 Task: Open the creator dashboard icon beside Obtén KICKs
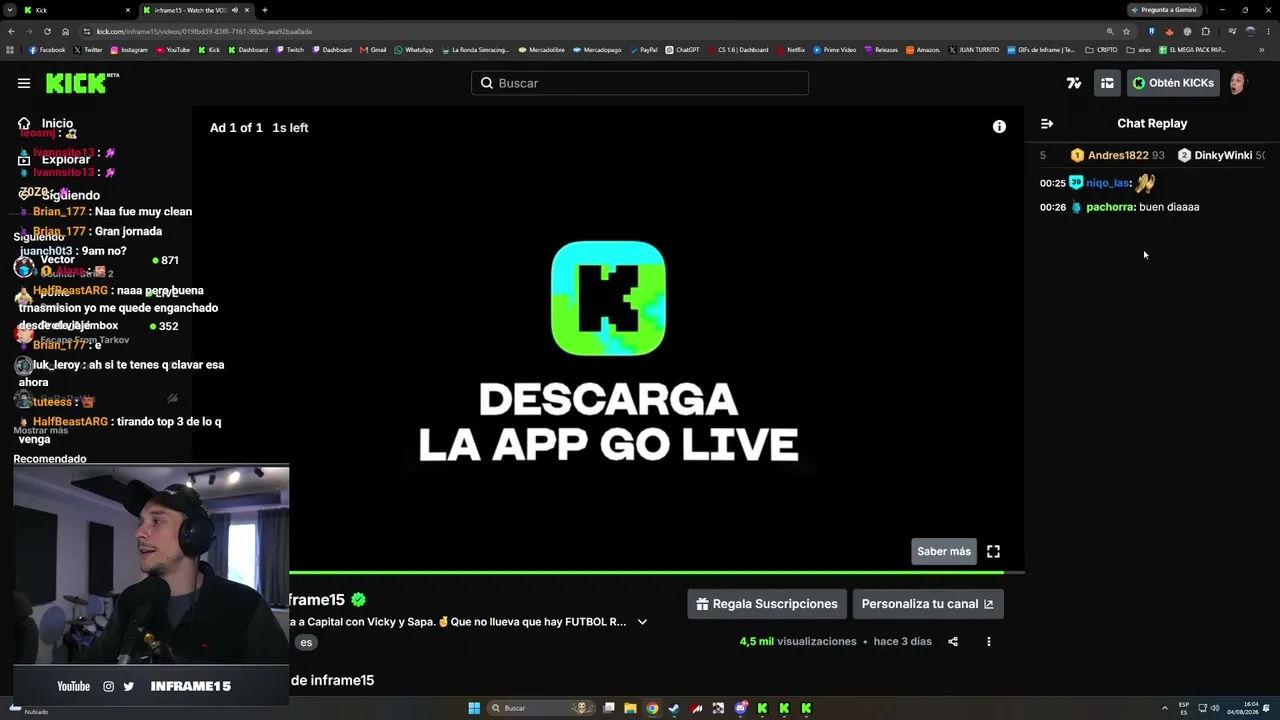pyautogui.click(x=1107, y=83)
